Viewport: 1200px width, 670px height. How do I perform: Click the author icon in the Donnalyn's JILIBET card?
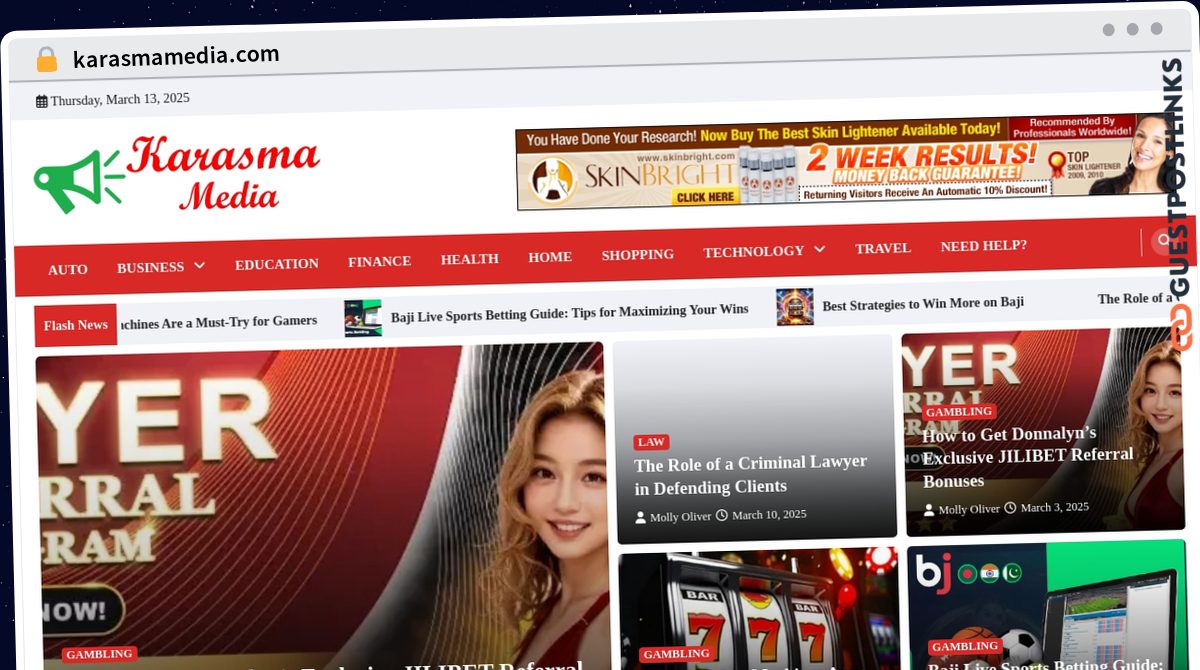929,510
